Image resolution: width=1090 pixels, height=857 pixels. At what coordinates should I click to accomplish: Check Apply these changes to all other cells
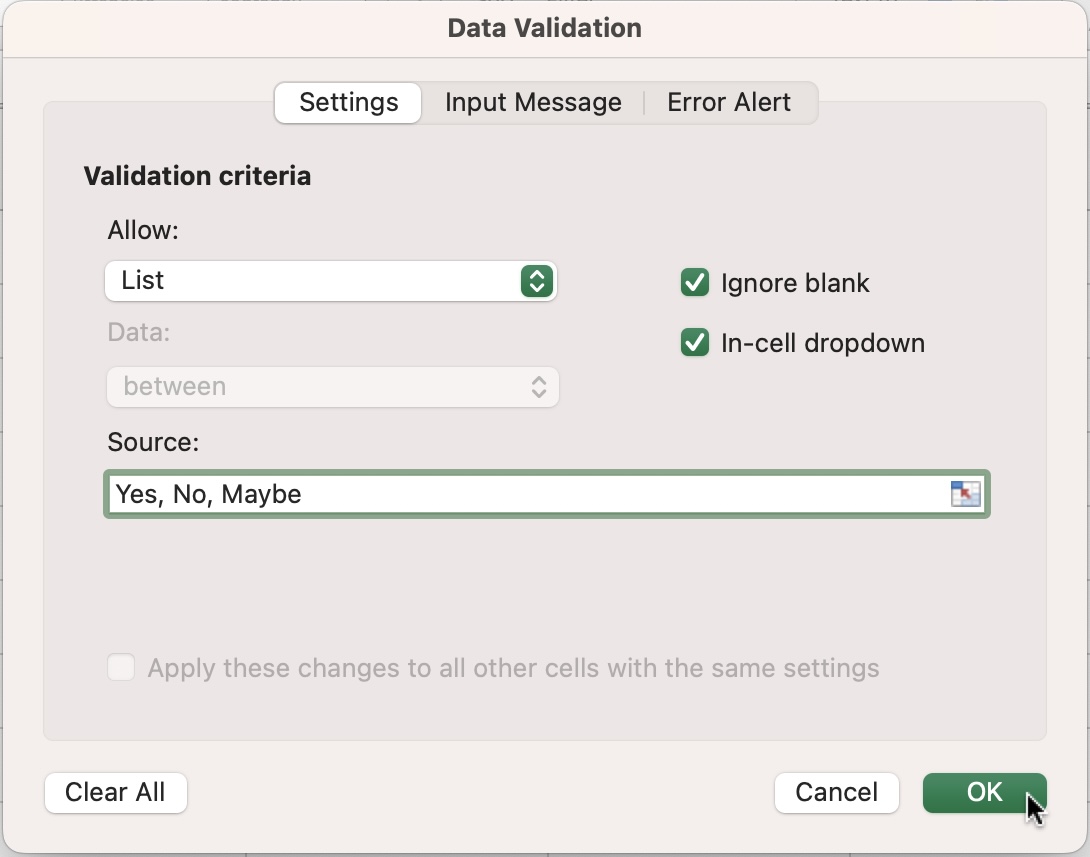[121, 667]
